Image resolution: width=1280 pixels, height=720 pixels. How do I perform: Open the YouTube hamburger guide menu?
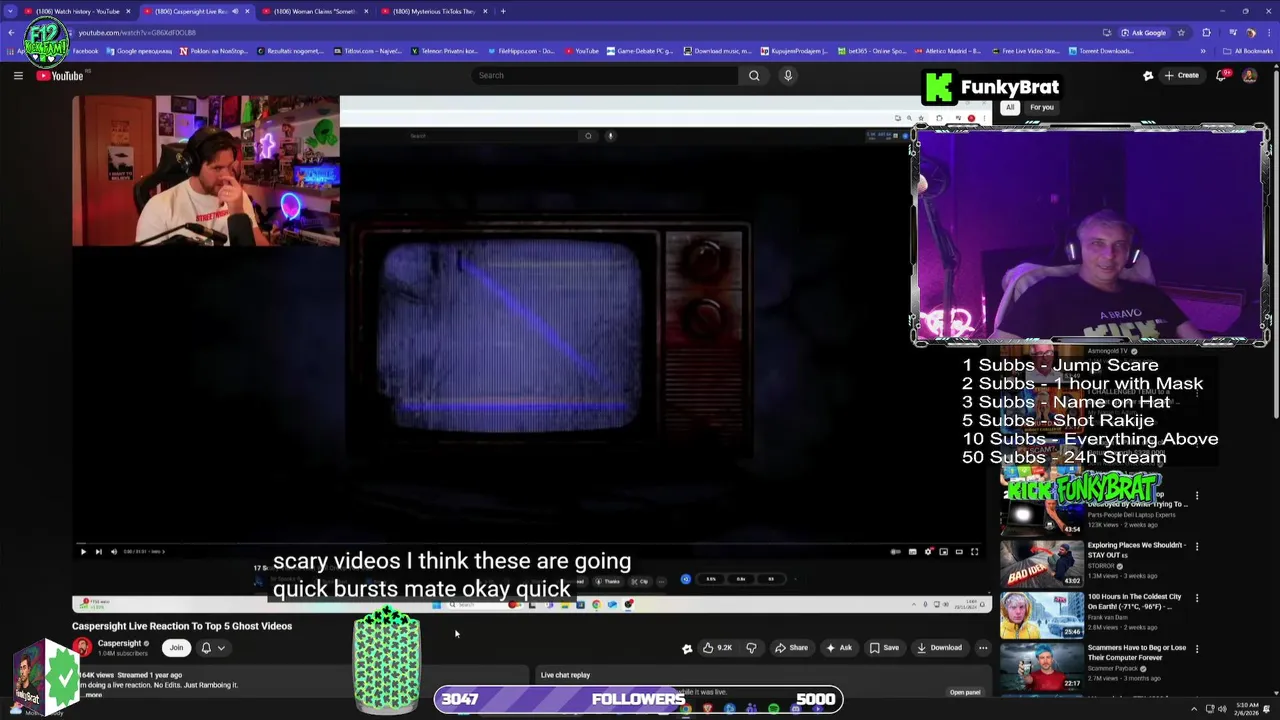coord(18,75)
